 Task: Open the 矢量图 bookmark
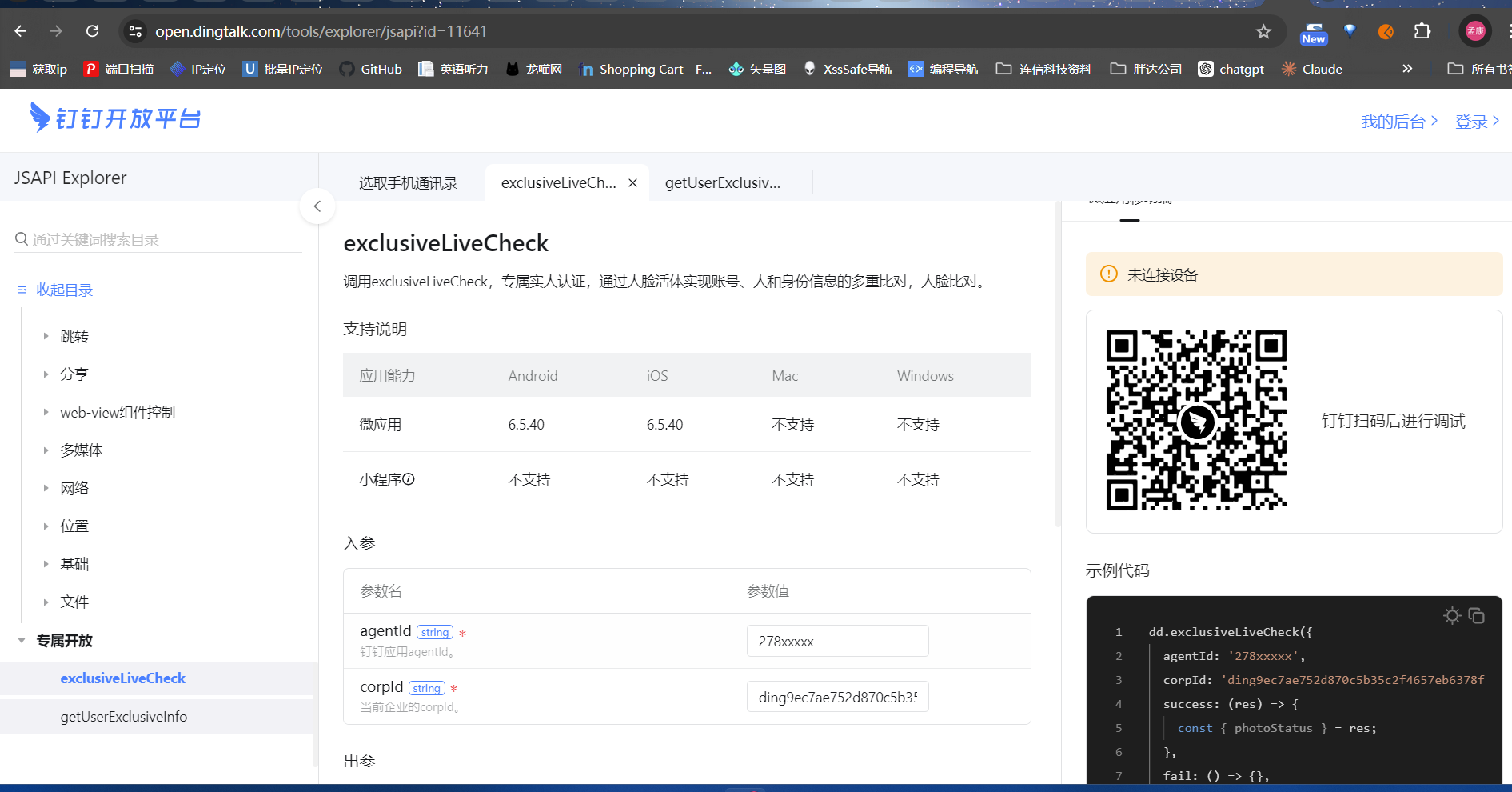pyautogui.click(x=757, y=69)
